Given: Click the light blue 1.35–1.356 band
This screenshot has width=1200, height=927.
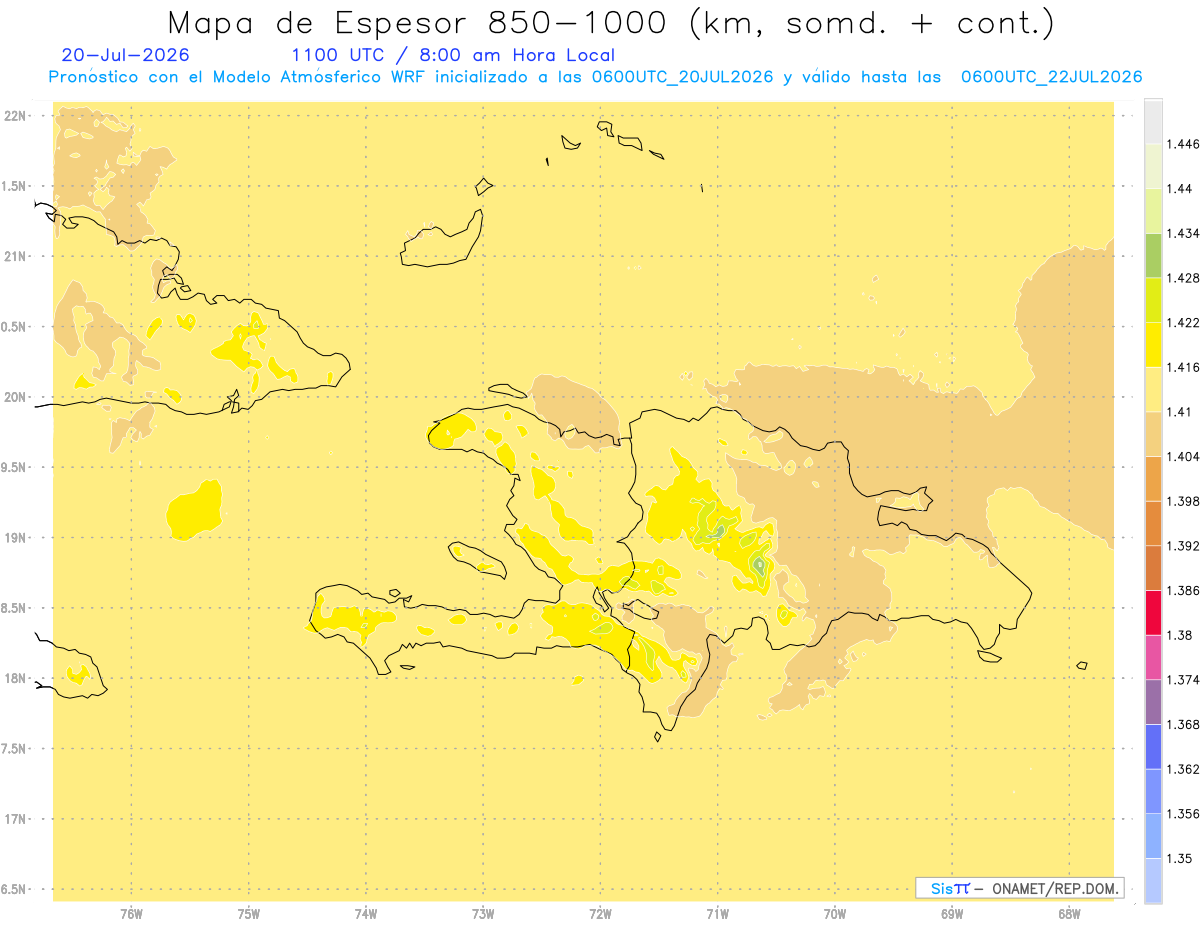Looking at the screenshot, I should tap(1153, 835).
